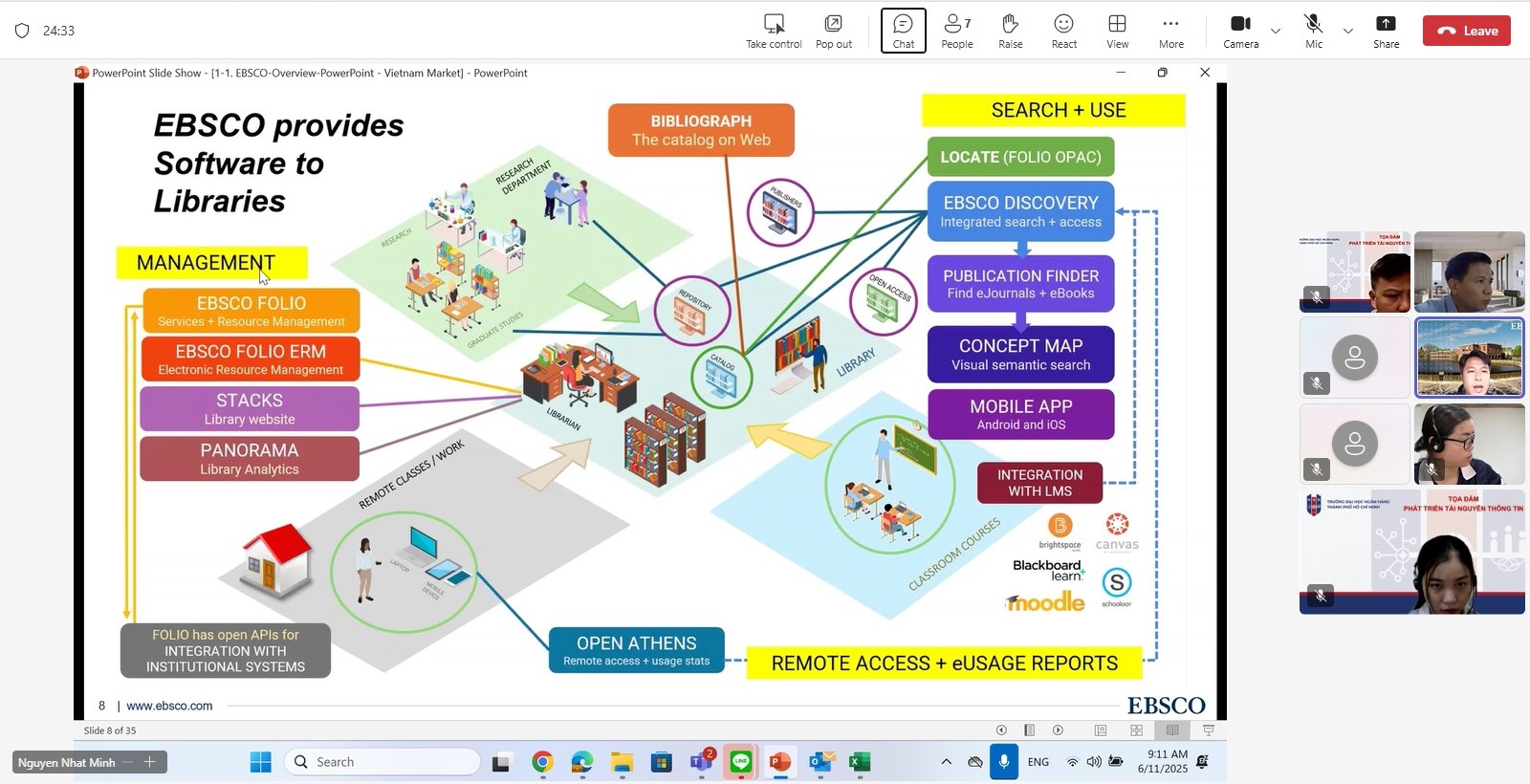
Task: Switch PowerPoint to Slide Sorter view
Action: (x=1136, y=730)
